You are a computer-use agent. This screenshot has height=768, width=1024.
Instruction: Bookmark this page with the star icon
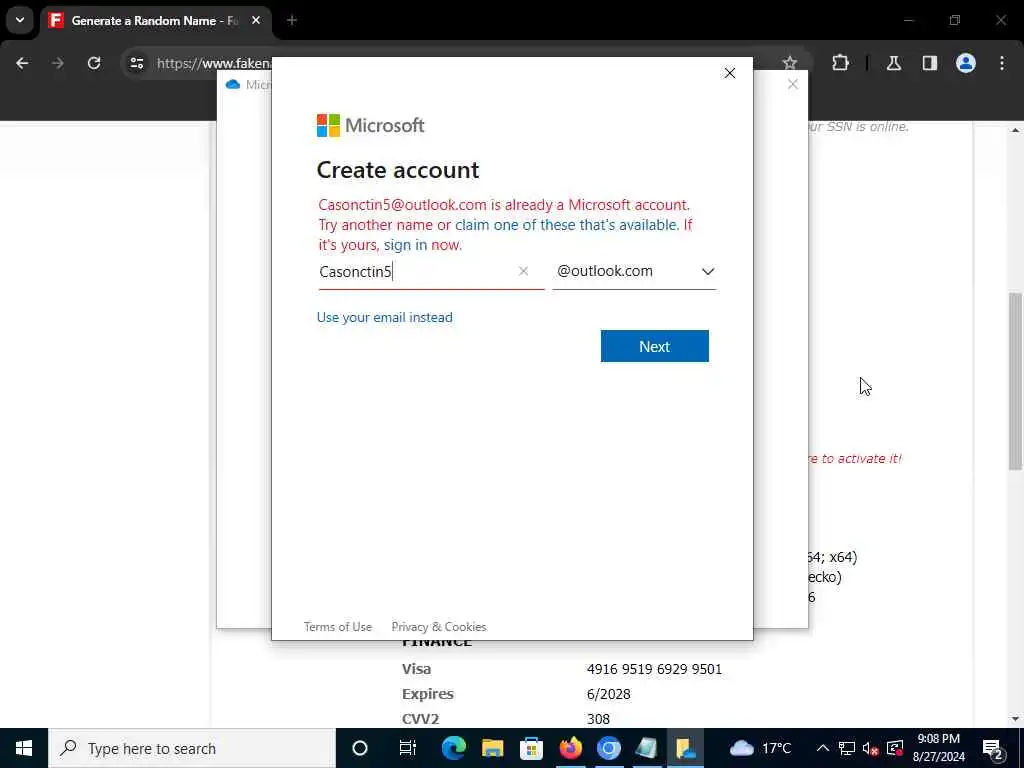[x=790, y=63]
